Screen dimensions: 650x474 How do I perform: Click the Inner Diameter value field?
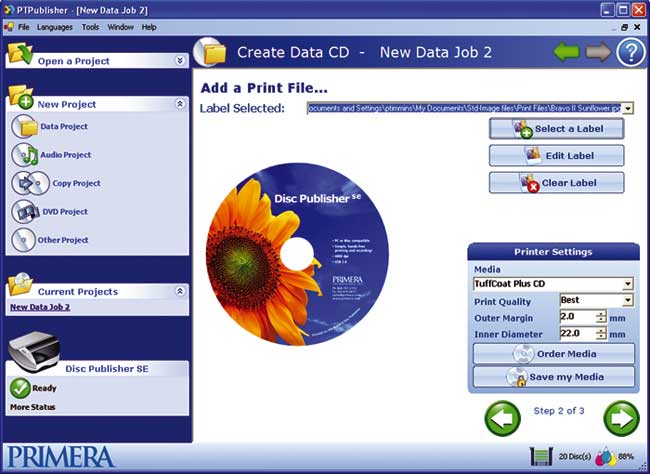[578, 333]
